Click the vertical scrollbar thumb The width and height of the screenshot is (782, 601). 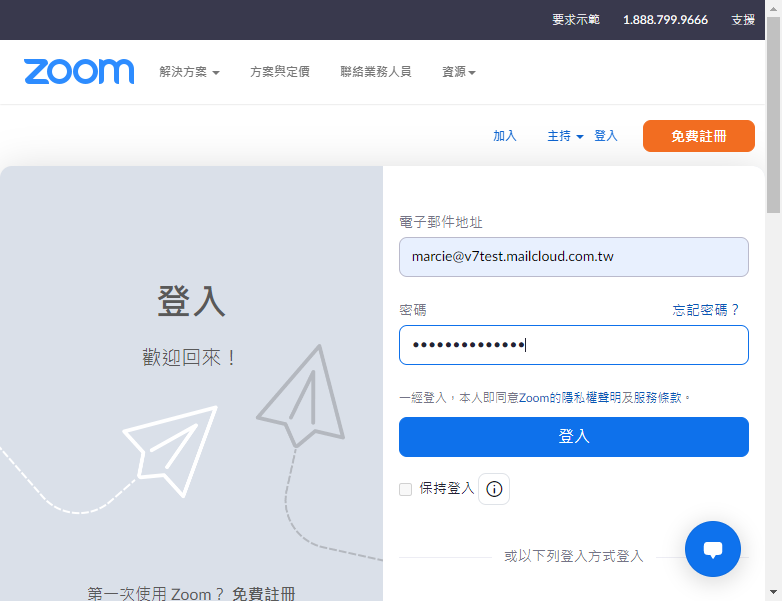774,115
